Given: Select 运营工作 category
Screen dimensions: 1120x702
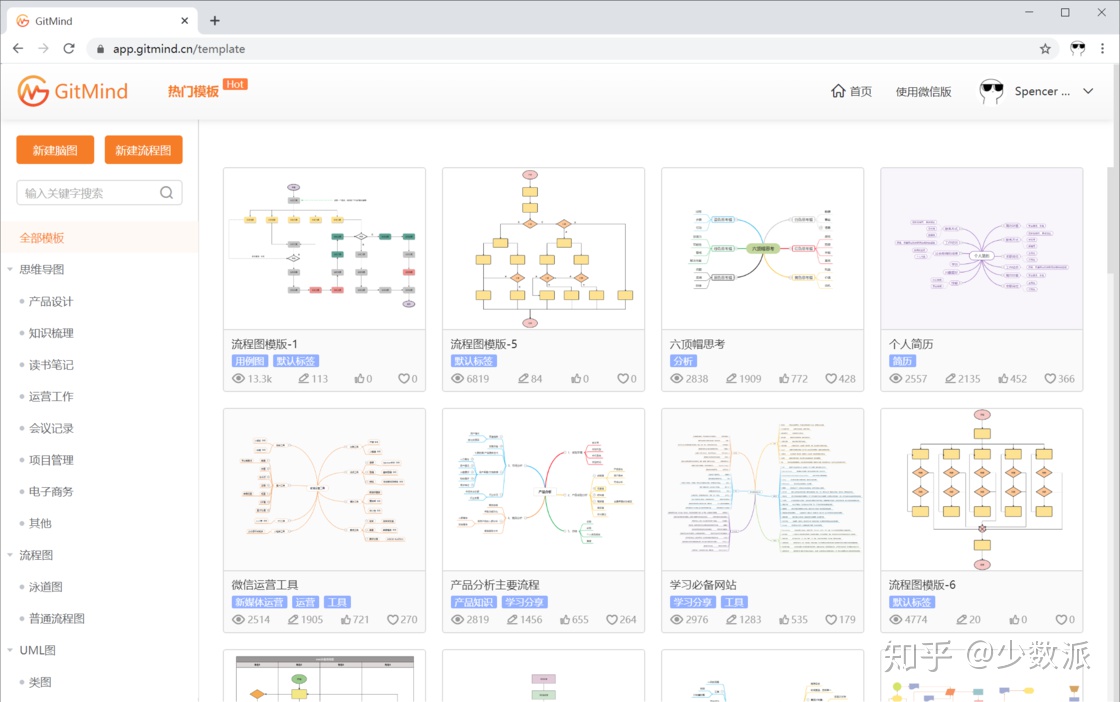Looking at the screenshot, I should pyautogui.click(x=51, y=396).
